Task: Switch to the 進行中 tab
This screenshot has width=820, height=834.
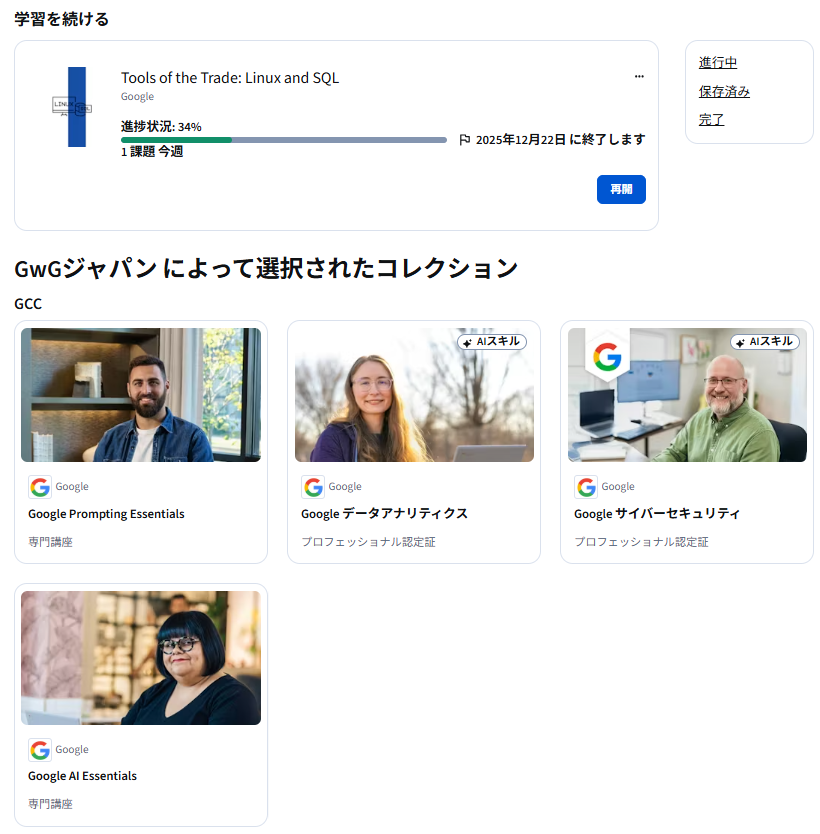Action: [718, 63]
